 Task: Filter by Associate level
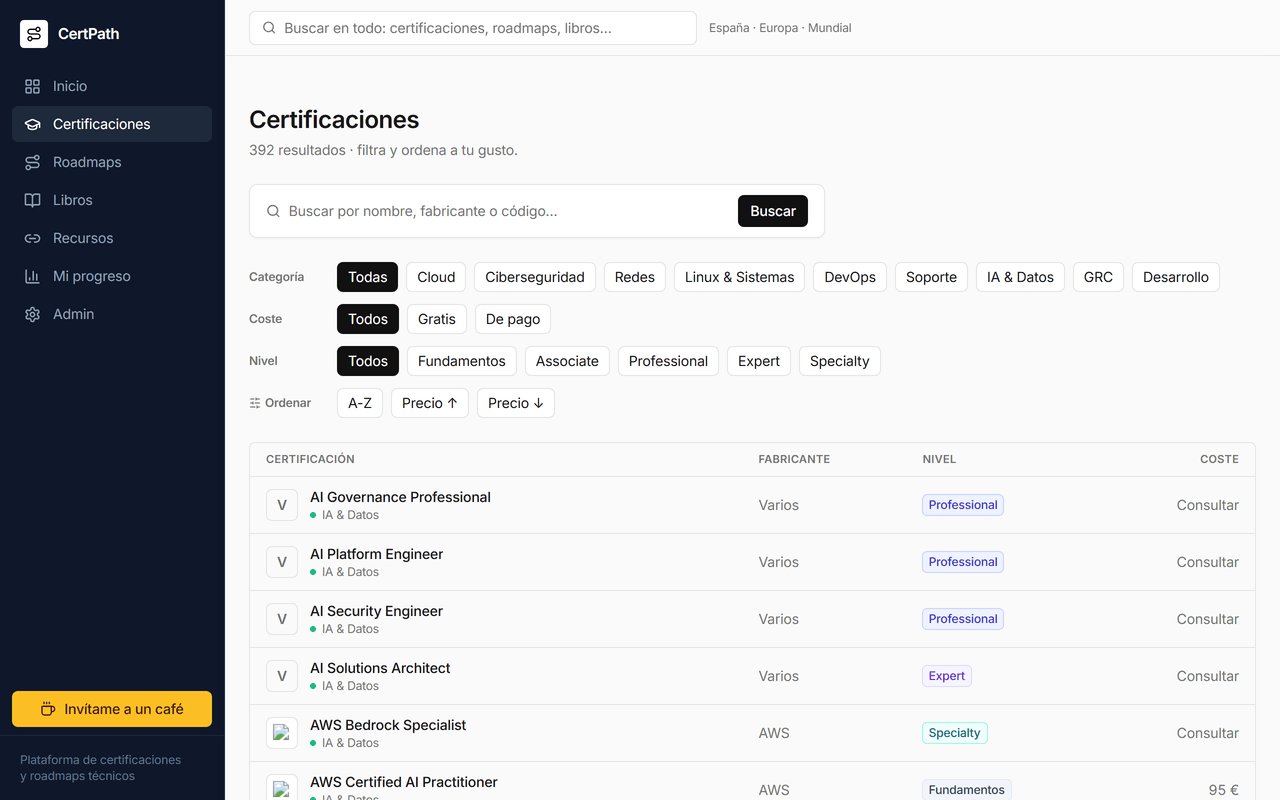point(567,361)
